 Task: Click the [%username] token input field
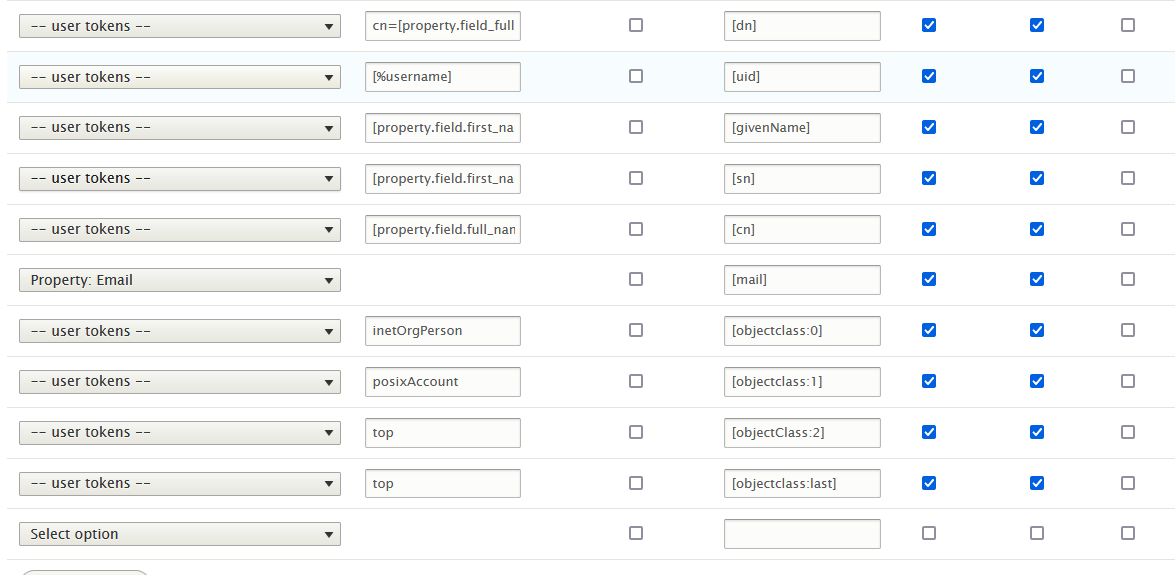(x=443, y=77)
